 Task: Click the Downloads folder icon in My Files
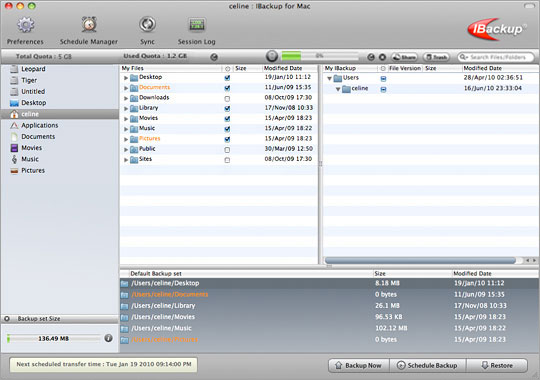pyautogui.click(x=134, y=98)
